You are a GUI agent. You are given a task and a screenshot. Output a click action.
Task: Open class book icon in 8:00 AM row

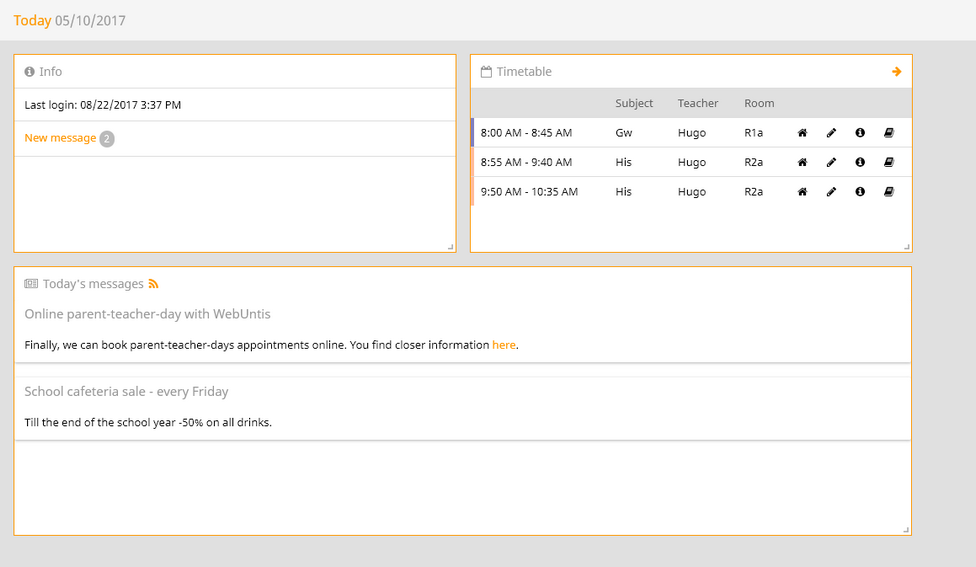coord(889,133)
